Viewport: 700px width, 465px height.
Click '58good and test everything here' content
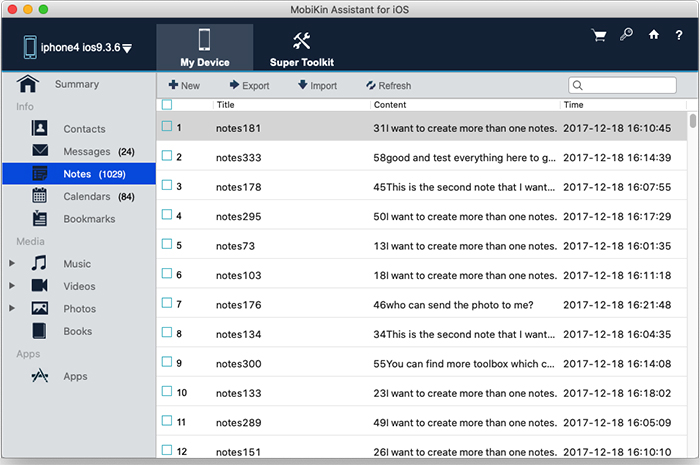[x=464, y=158]
